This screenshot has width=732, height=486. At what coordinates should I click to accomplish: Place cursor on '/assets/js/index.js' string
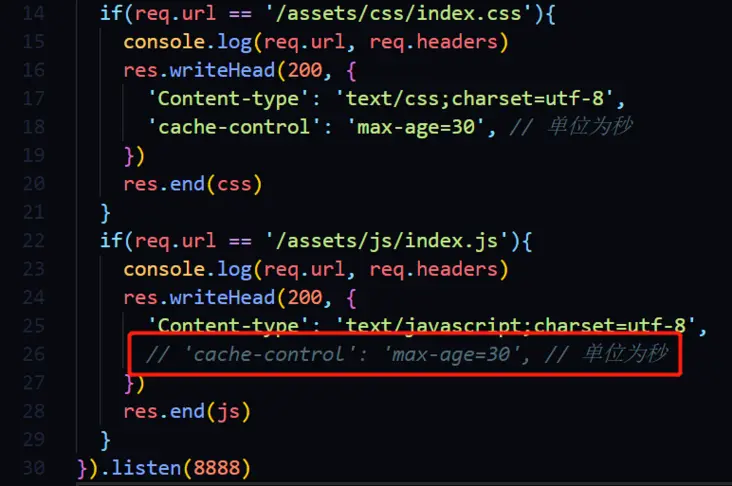tap(387, 240)
